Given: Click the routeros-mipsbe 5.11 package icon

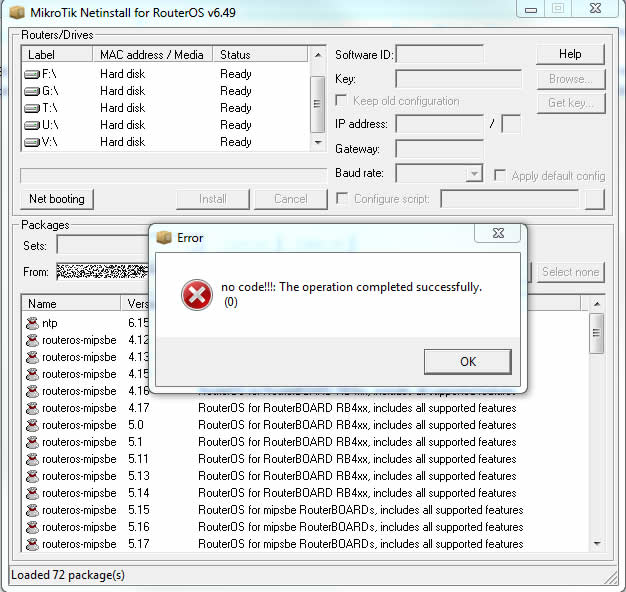Looking at the screenshot, I should (x=32, y=459).
